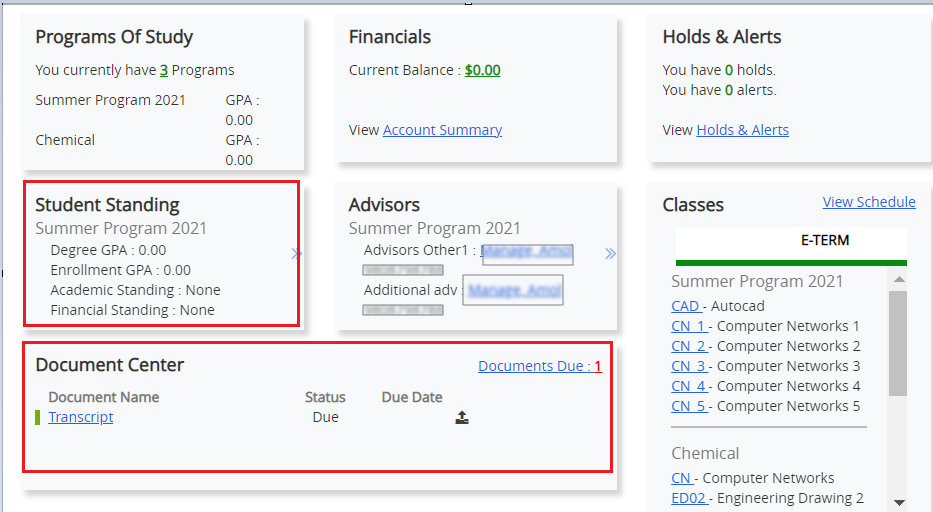The width and height of the screenshot is (933, 512).
Task: Open the CN_1 Computer Networks 1 link
Action: click(x=689, y=326)
